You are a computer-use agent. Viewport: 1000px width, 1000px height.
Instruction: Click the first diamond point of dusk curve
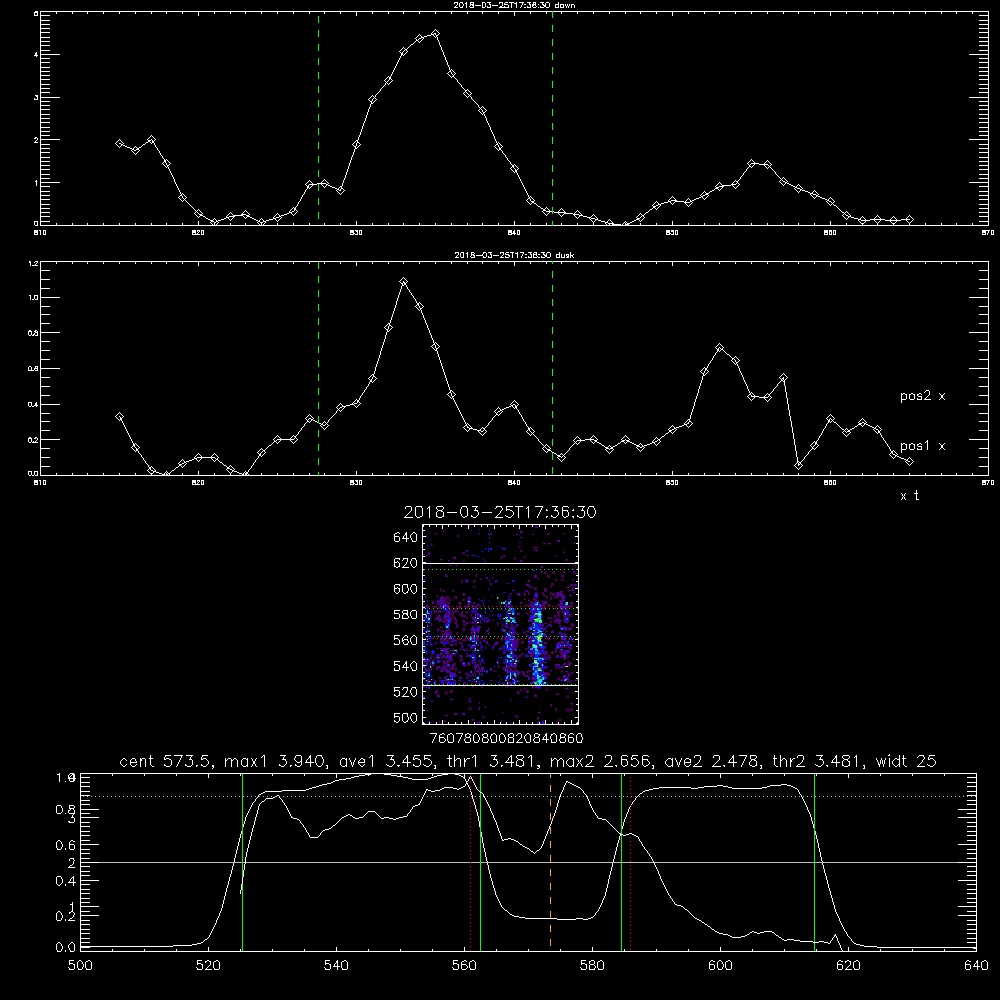tap(119, 416)
